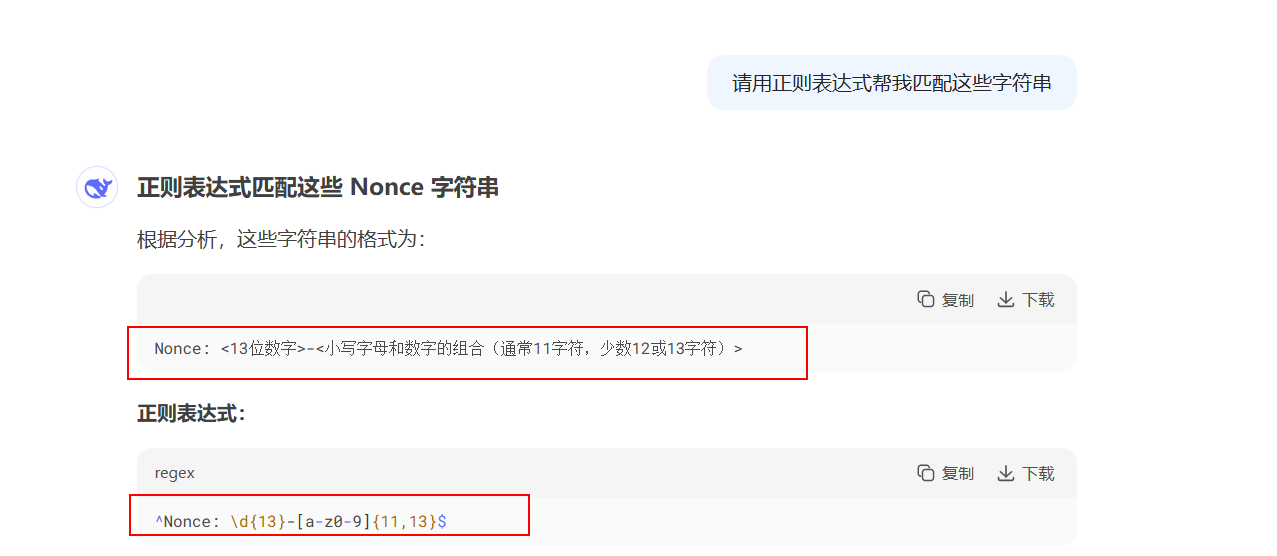Click the download arrow icon in the regex block header

pyautogui.click(x=1006, y=473)
